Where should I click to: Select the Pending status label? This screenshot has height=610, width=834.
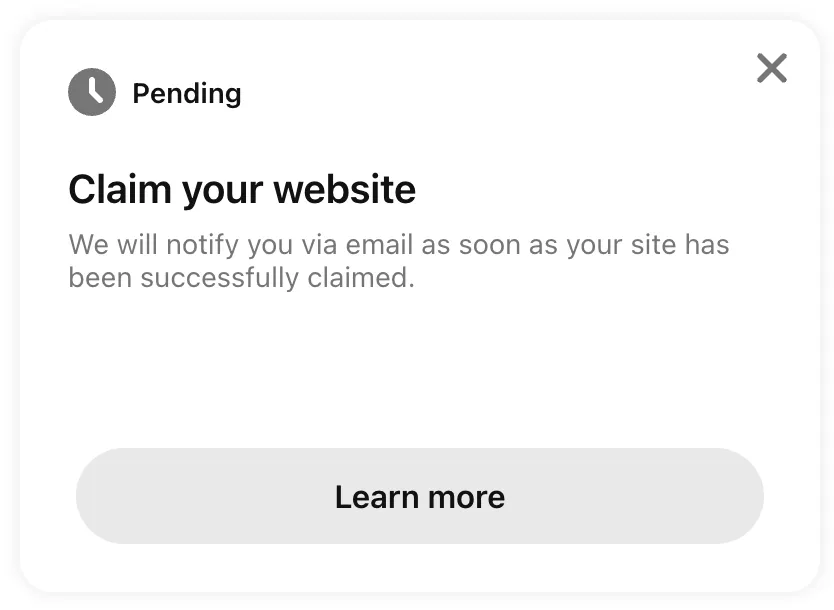[186, 93]
